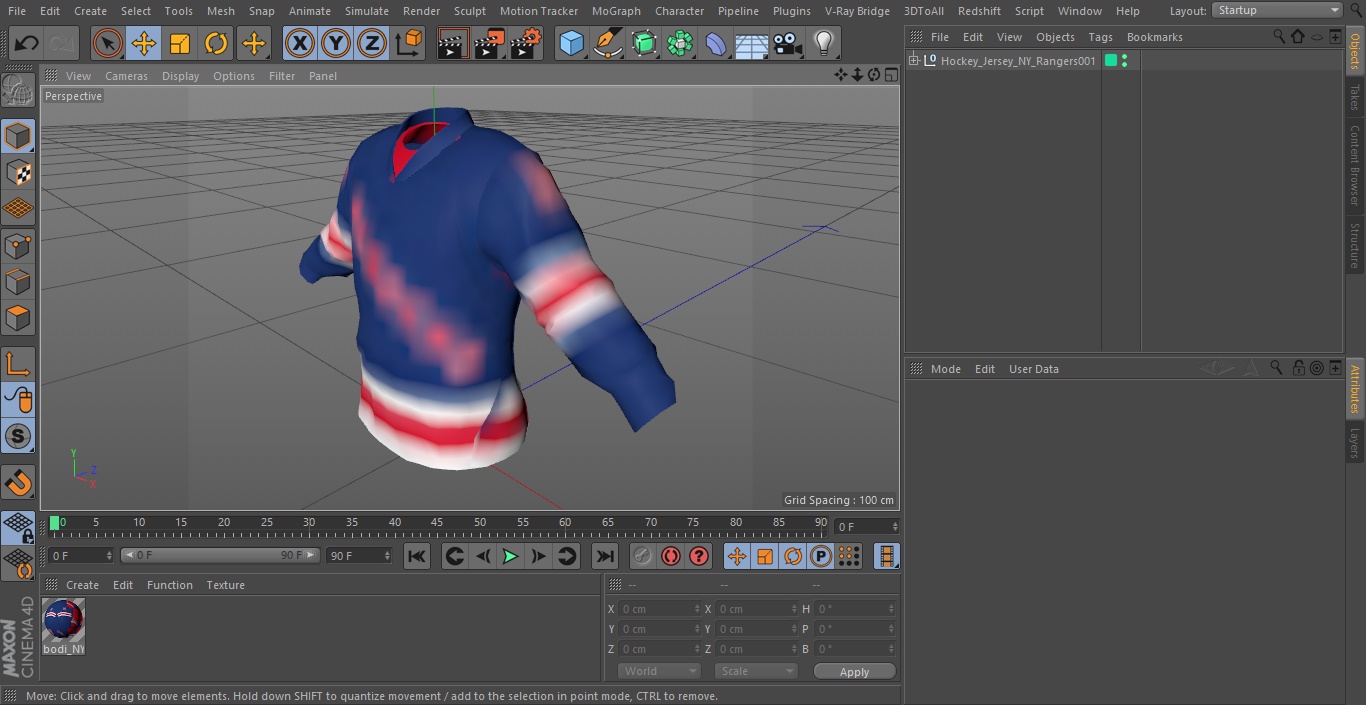1366x705 pixels.
Task: Click the preview range slider bar
Action: (219, 555)
